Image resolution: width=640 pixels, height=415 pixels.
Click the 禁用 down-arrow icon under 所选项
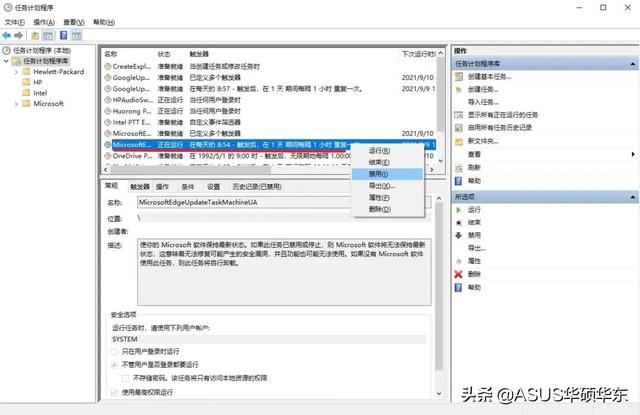tap(459, 235)
